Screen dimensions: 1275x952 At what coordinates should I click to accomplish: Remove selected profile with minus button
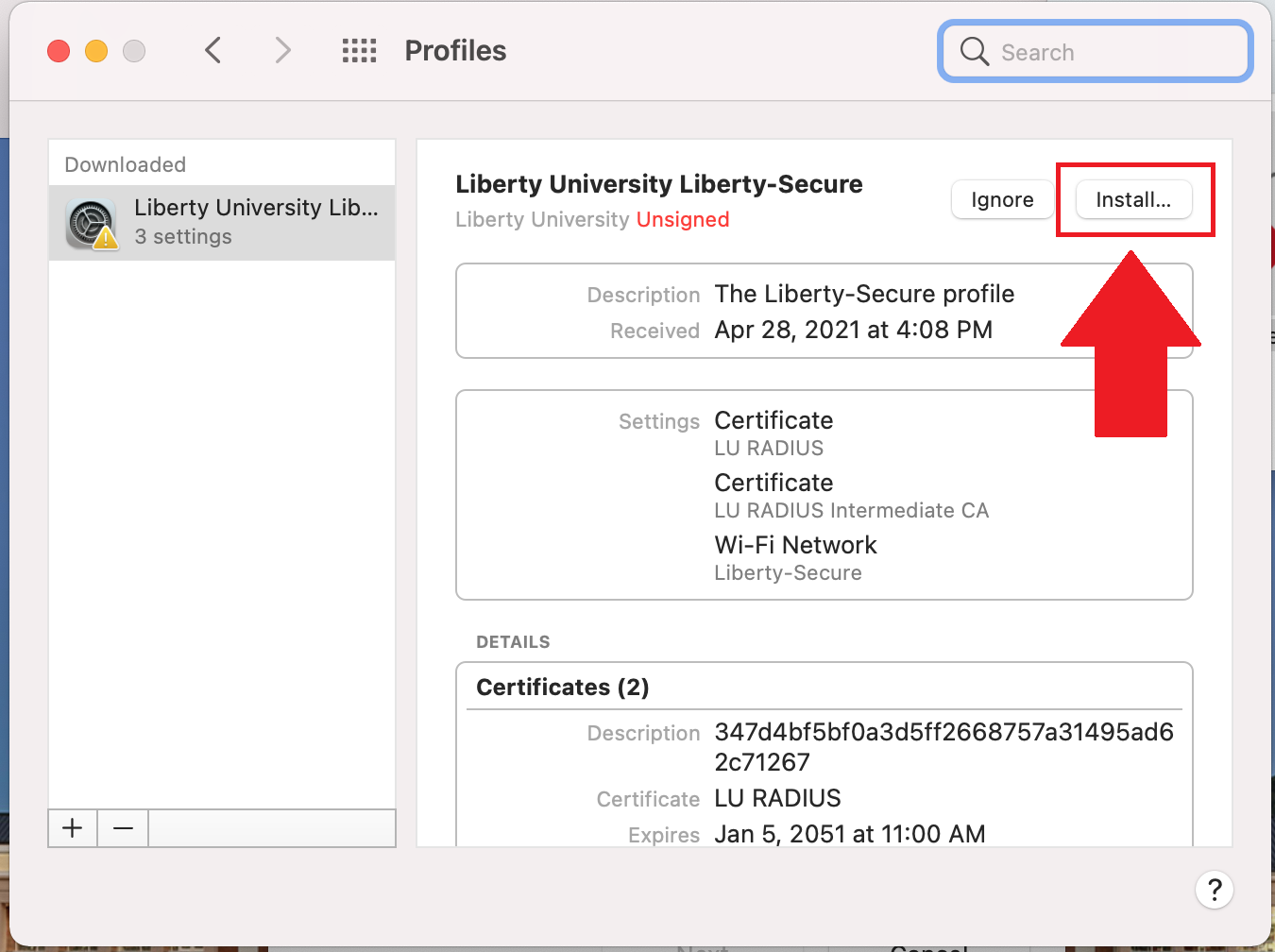[123, 828]
